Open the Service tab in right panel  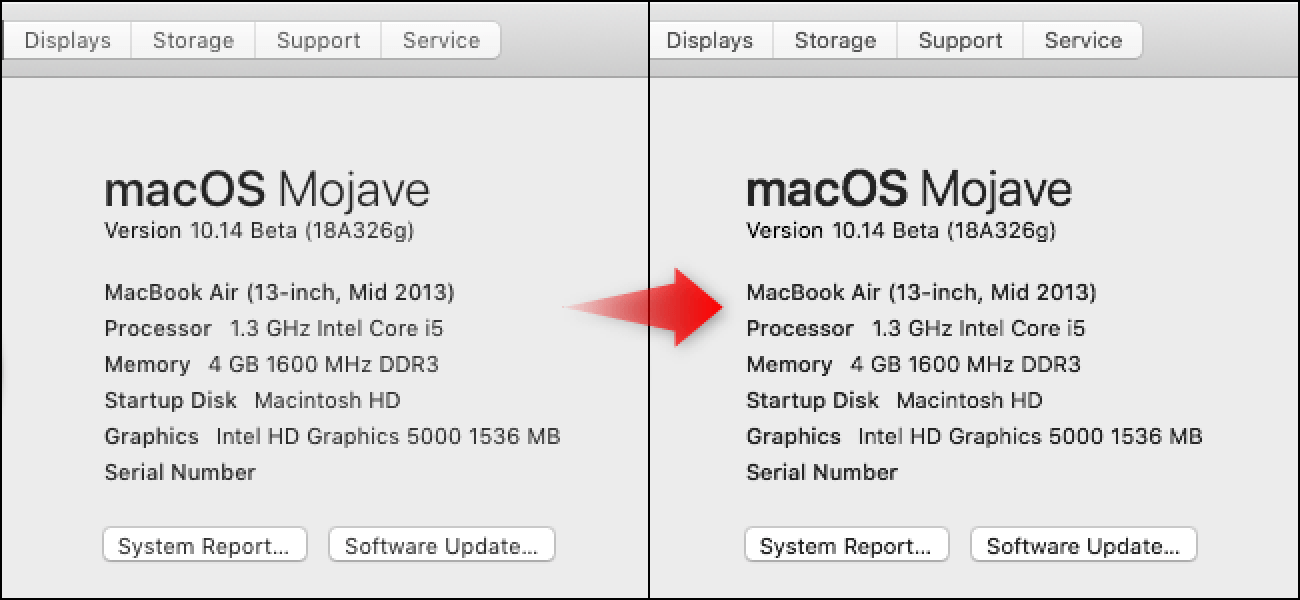pos(1083,41)
